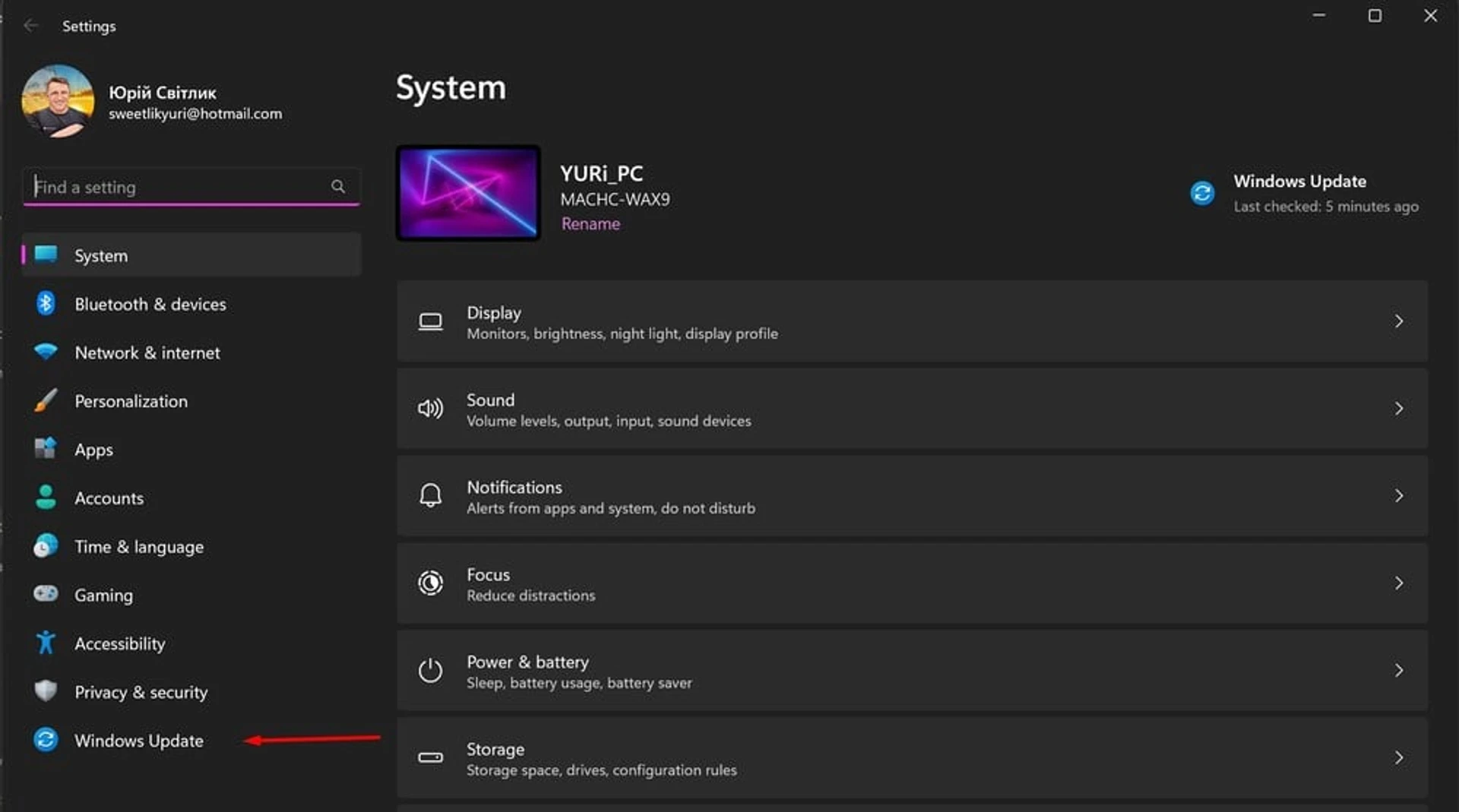Maximize the Settings window
The image size is (1459, 812).
(x=1375, y=15)
